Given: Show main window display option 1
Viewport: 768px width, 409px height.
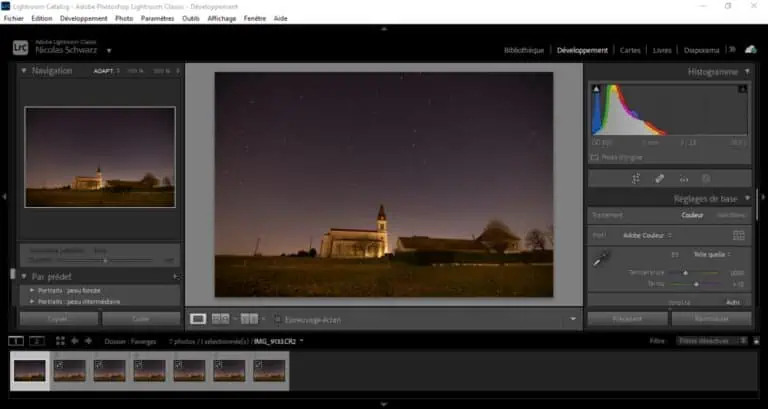Looking at the screenshot, I should 16,341.
